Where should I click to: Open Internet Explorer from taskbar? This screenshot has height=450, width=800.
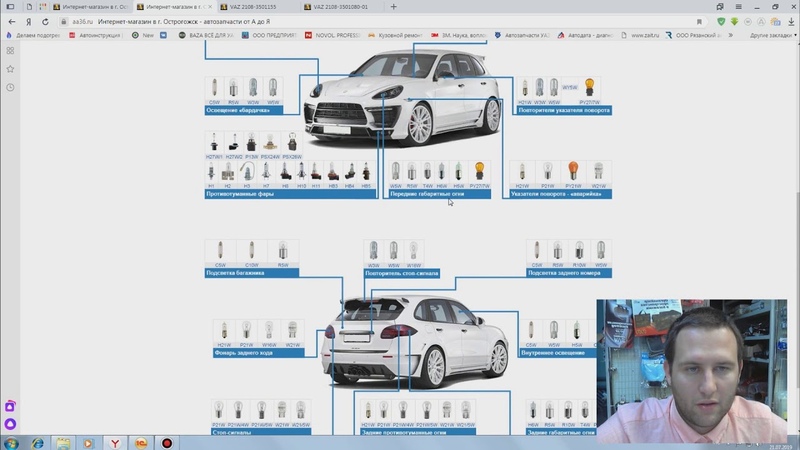tap(37, 443)
